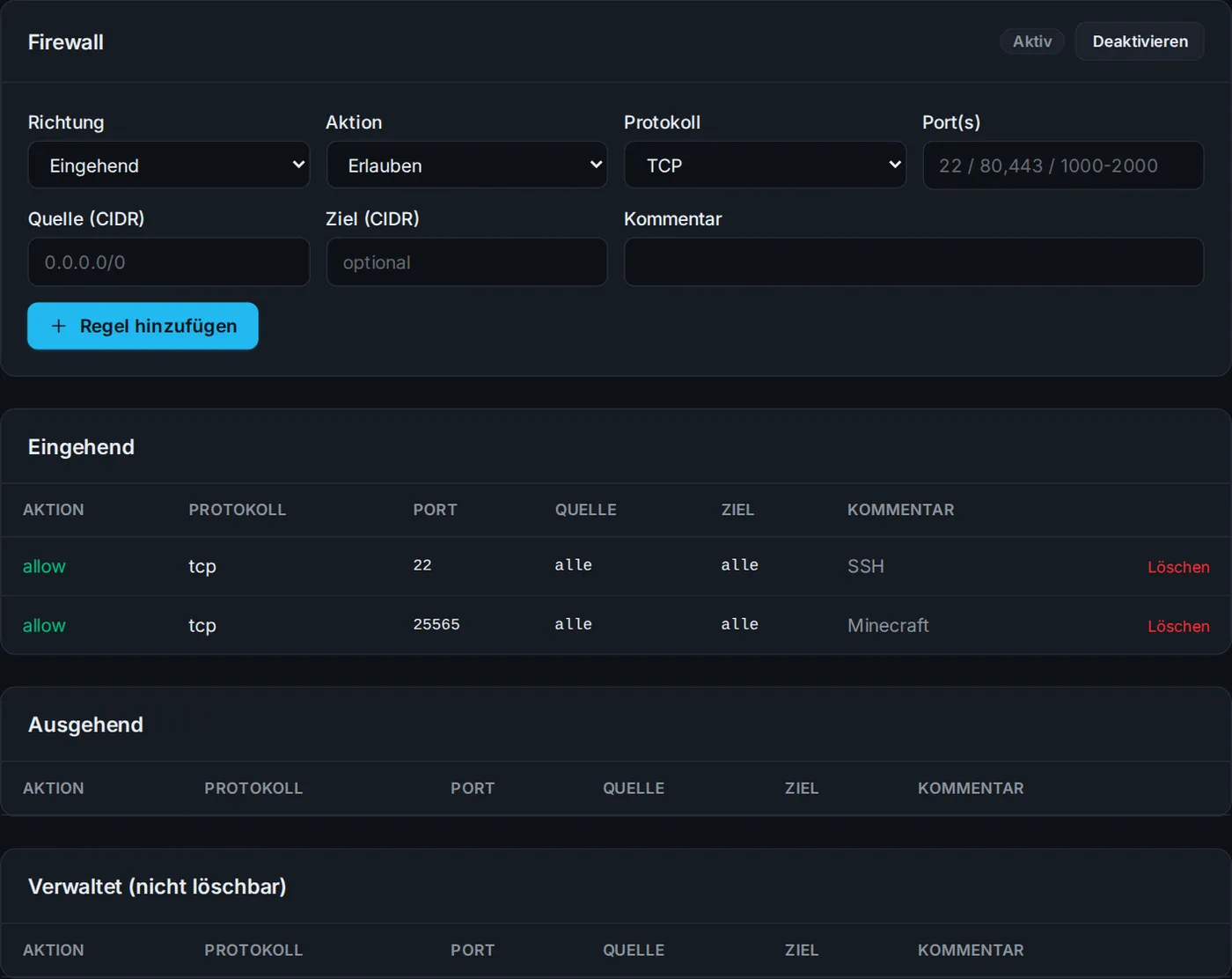This screenshot has height=979, width=1232.
Task: Click the Ausgehend section heading
Action: (x=85, y=725)
